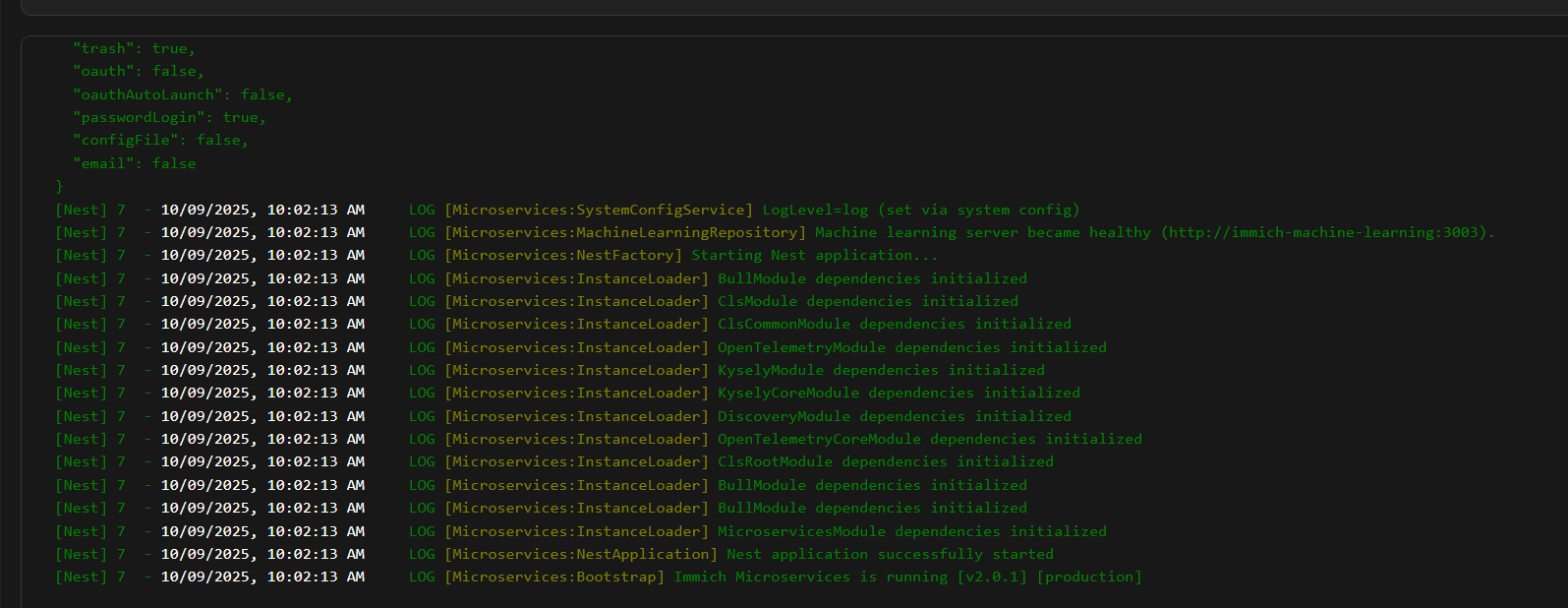1568x608 pixels.
Task: Click the [Microservices:NestFactory] tag
Action: point(563,255)
